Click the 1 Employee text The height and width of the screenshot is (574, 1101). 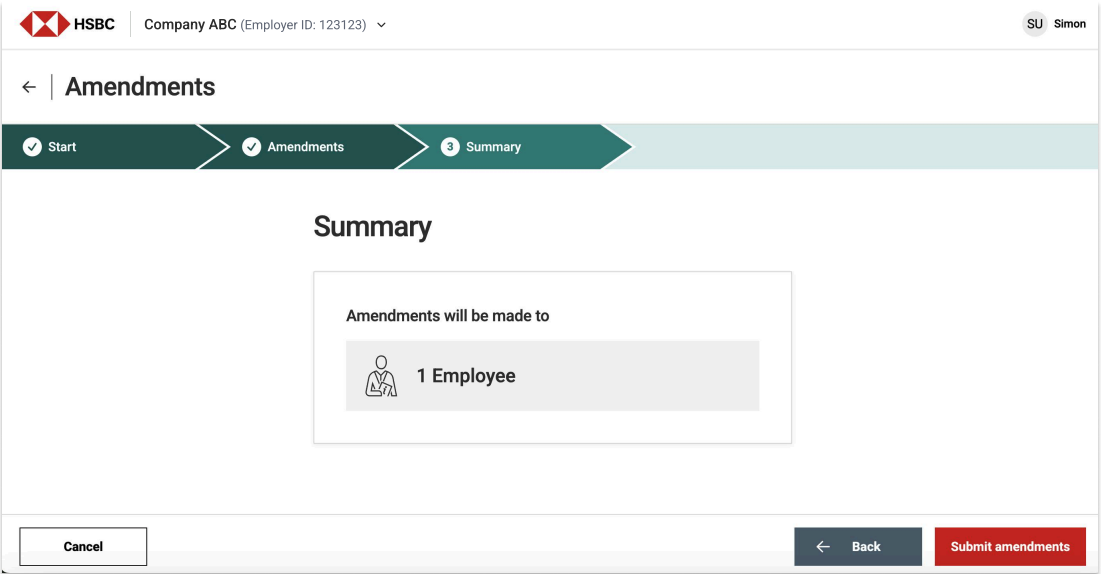pyautogui.click(x=466, y=376)
